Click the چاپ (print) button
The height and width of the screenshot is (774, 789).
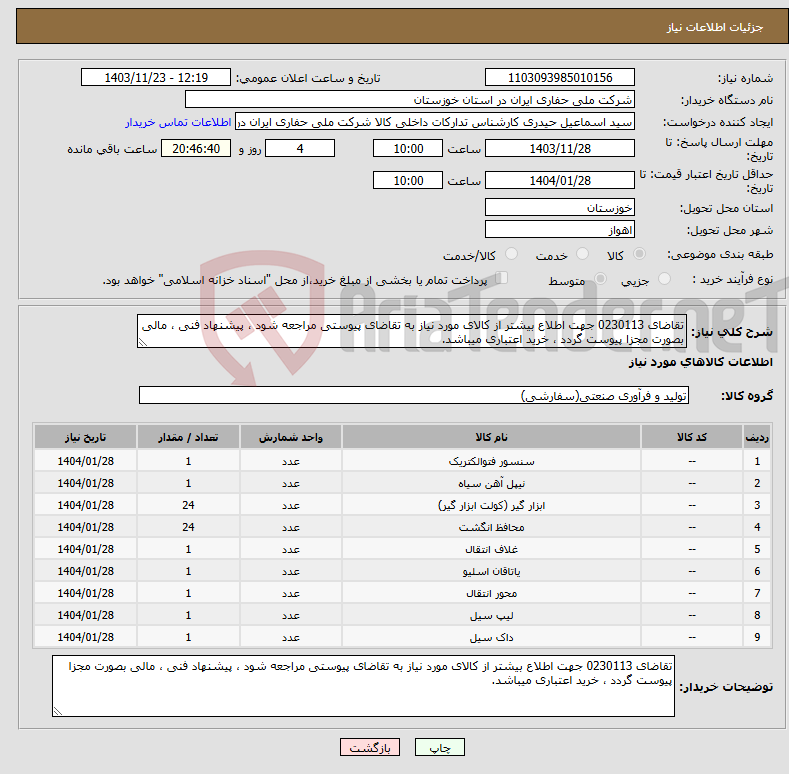tap(439, 747)
